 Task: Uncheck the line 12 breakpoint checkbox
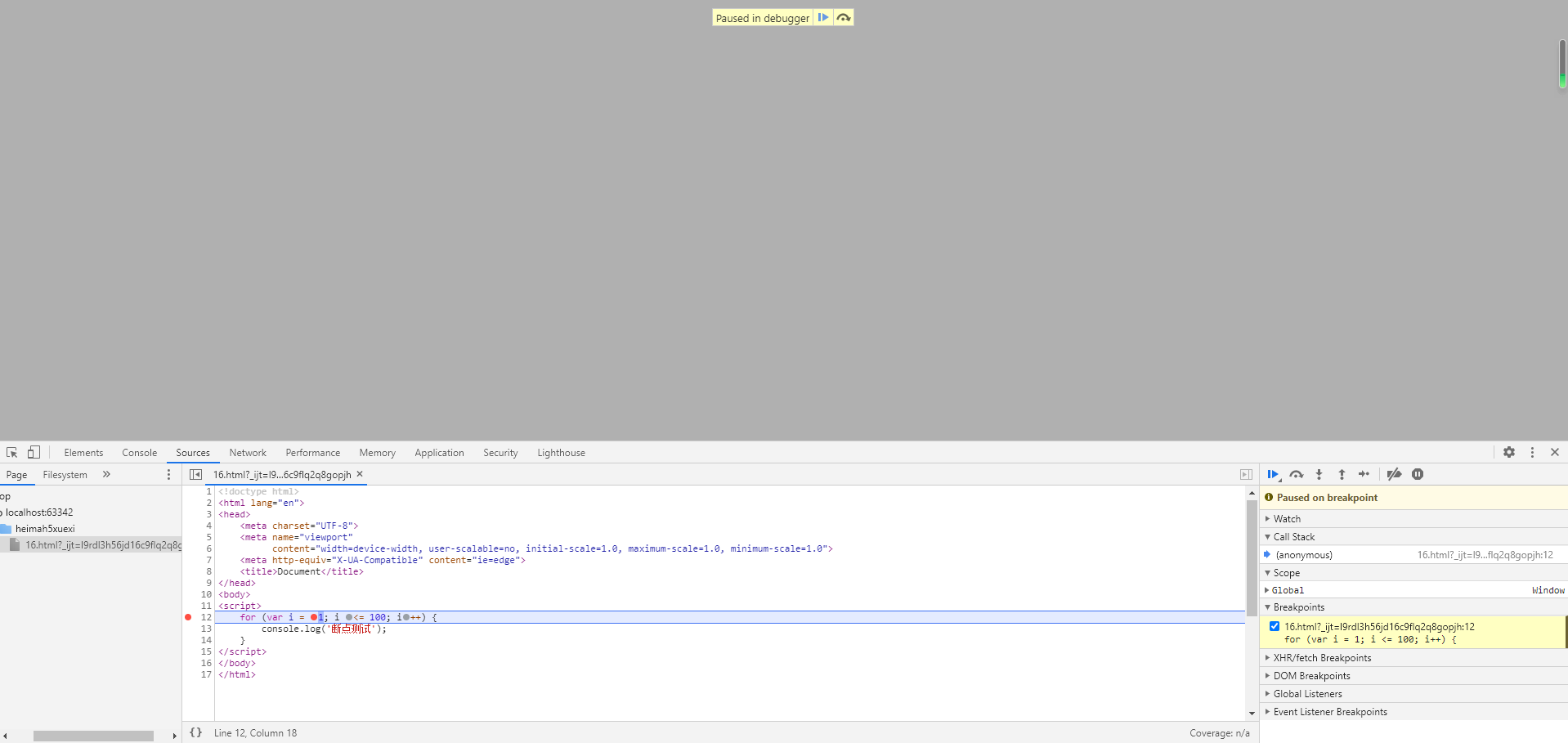click(1275, 626)
